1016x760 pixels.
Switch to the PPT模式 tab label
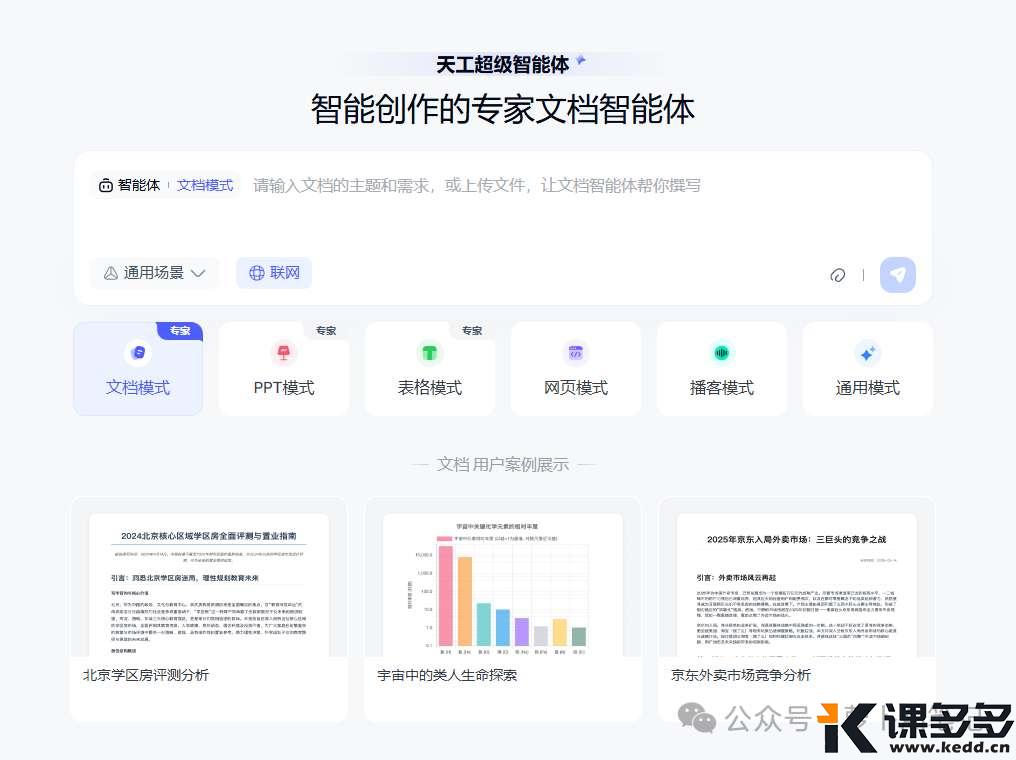pyautogui.click(x=284, y=388)
